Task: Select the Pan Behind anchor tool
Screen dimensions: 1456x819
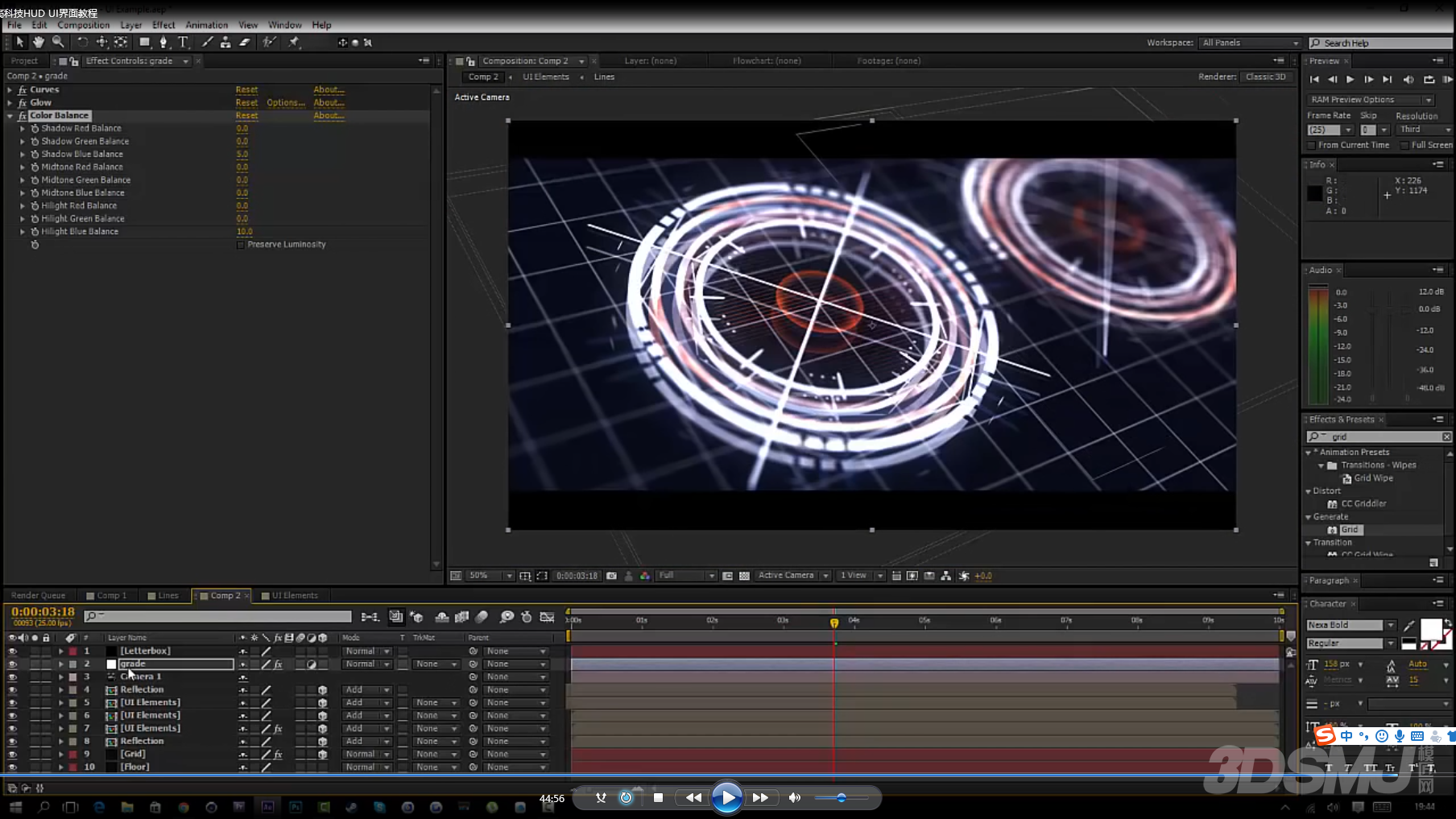Action: [121, 42]
